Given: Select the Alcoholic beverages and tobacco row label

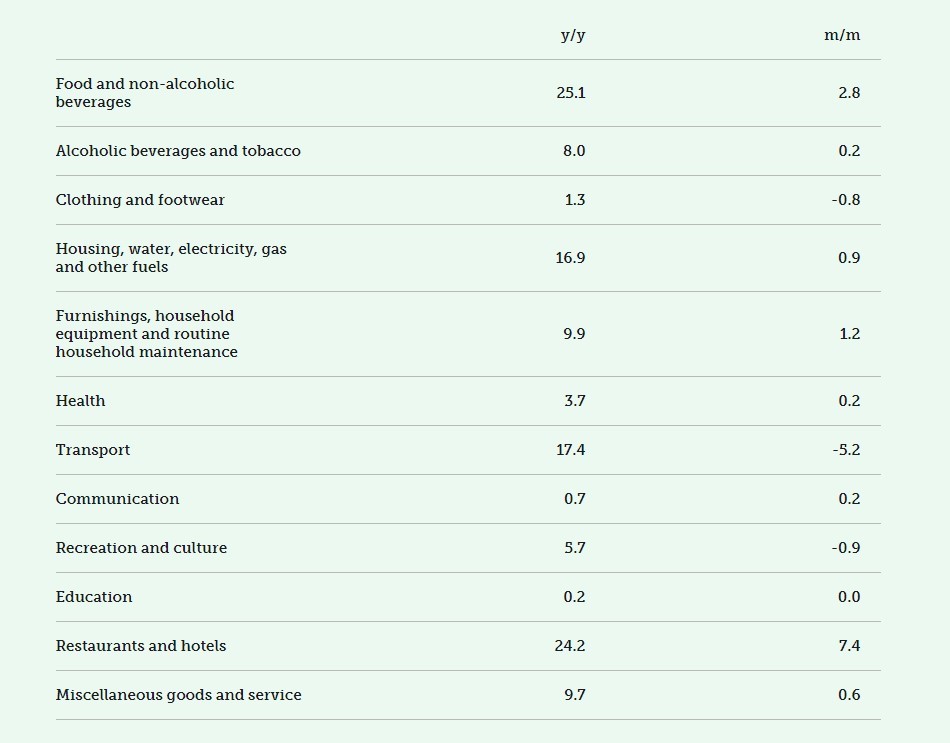Looking at the screenshot, I should (x=178, y=151).
